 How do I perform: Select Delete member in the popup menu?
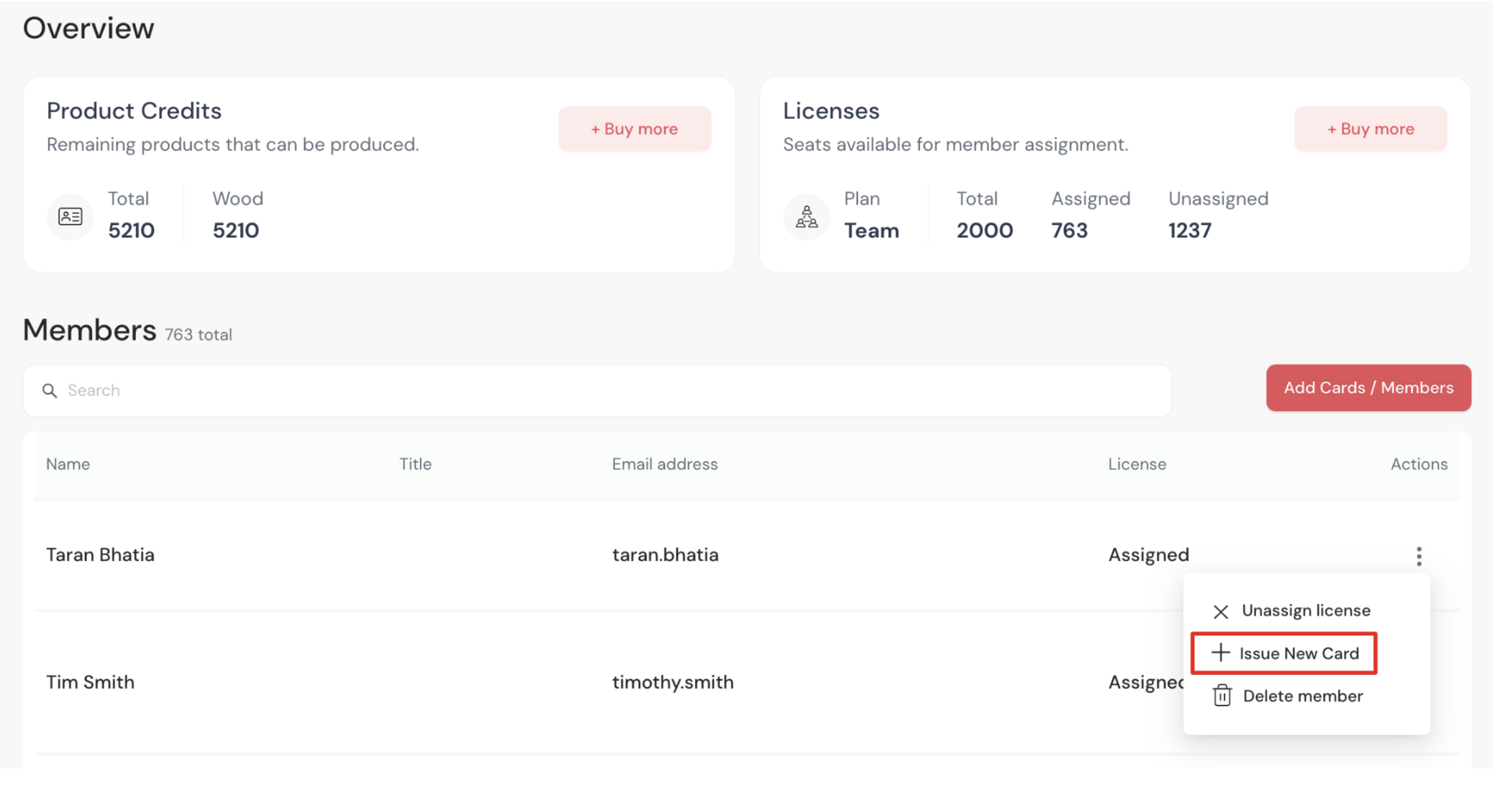point(1303,696)
